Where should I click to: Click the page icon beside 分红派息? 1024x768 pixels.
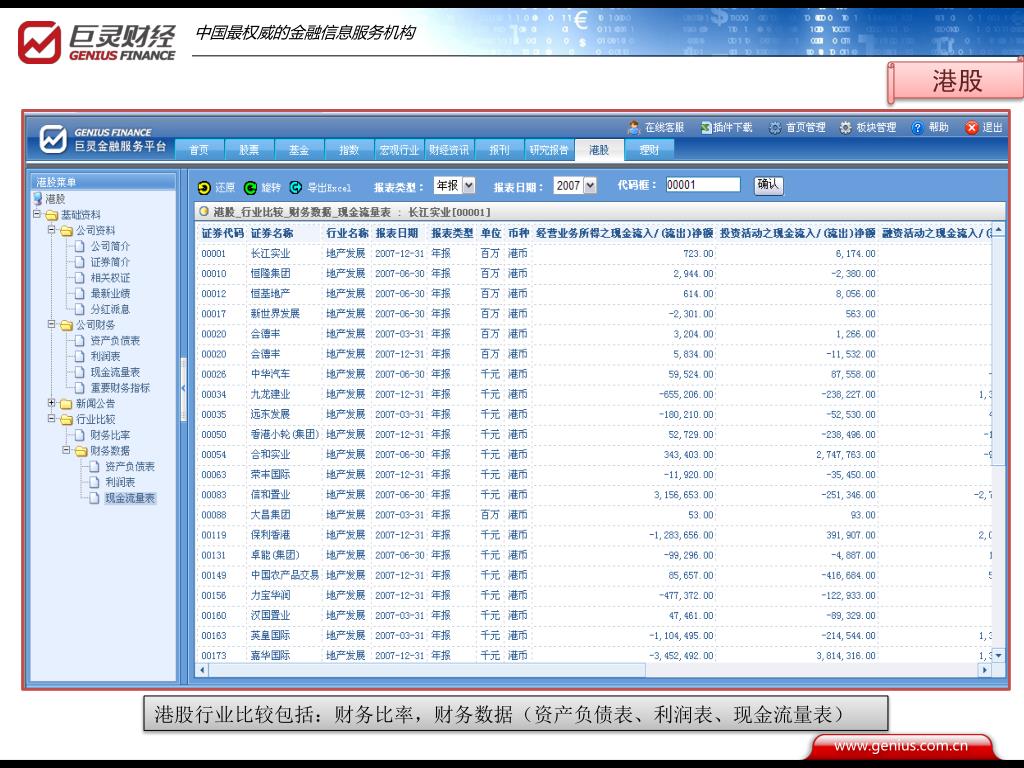79,309
